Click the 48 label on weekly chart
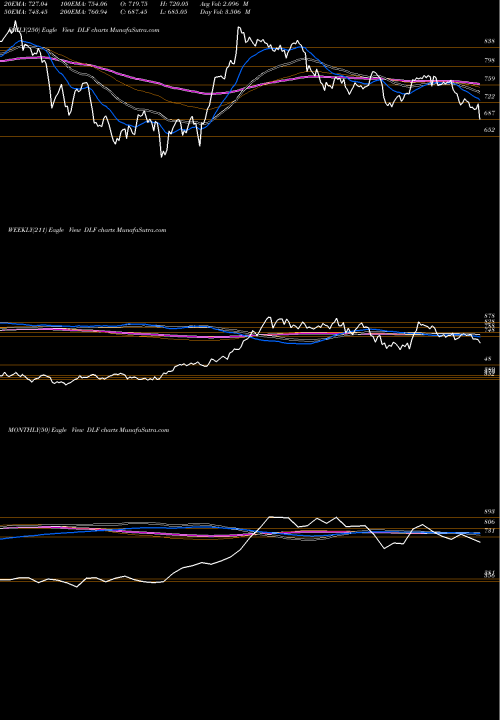The image size is (500, 720). (x=489, y=359)
